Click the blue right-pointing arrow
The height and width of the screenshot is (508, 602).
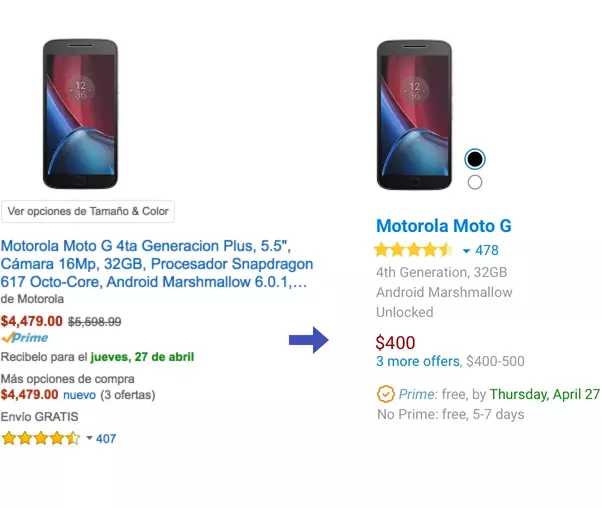click(x=308, y=341)
